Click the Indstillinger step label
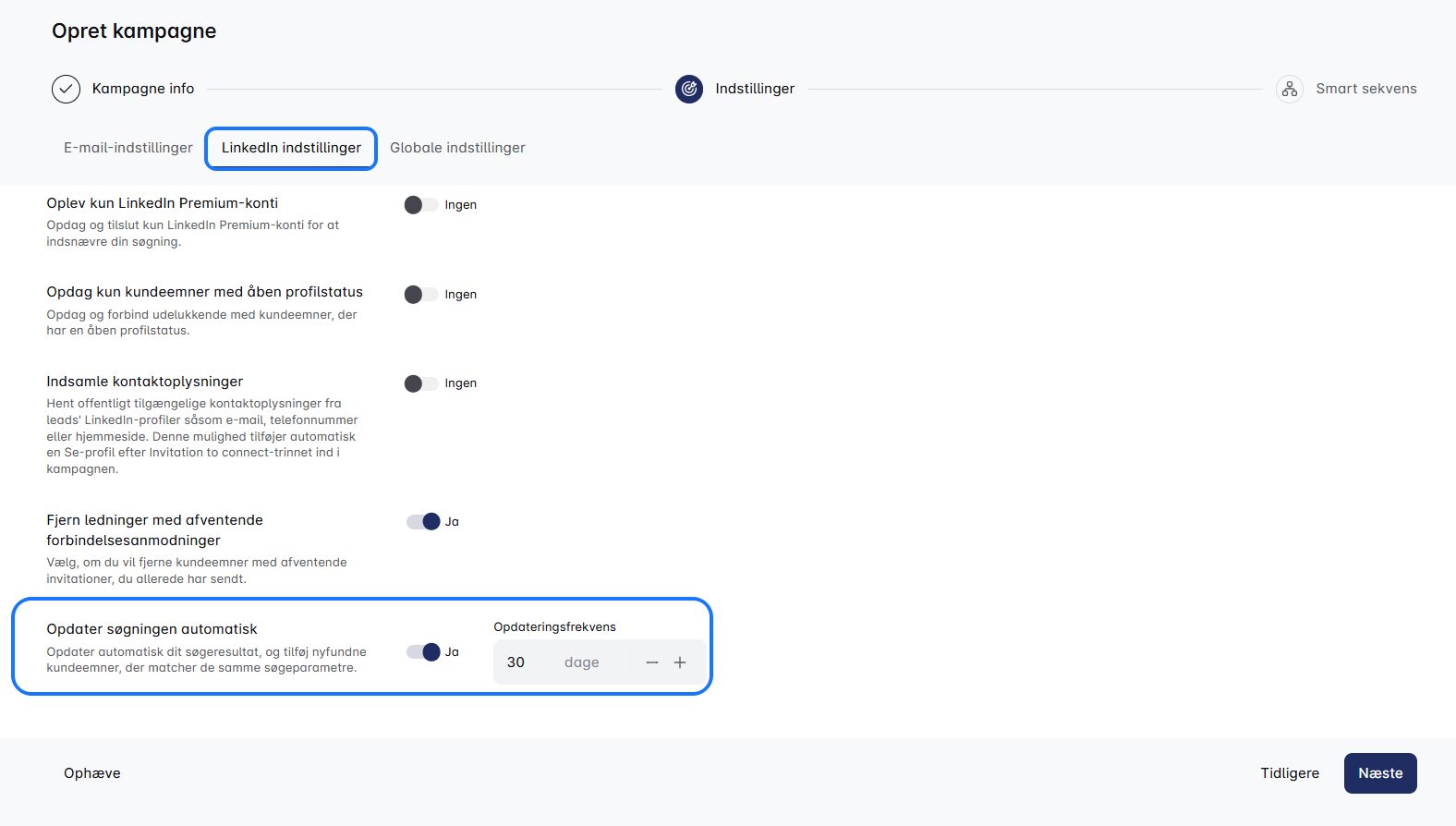The width and height of the screenshot is (1456, 826). click(755, 89)
